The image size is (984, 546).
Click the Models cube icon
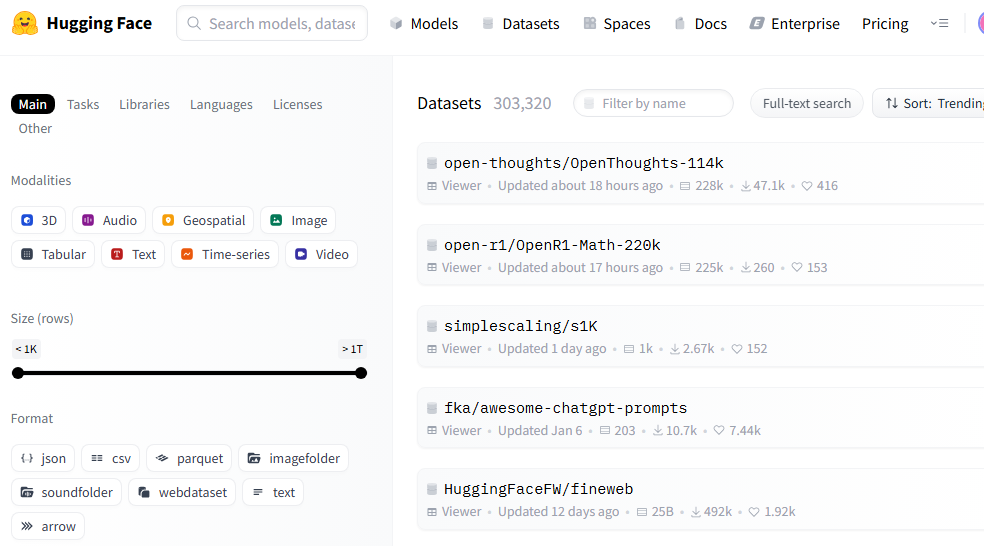click(x=396, y=23)
